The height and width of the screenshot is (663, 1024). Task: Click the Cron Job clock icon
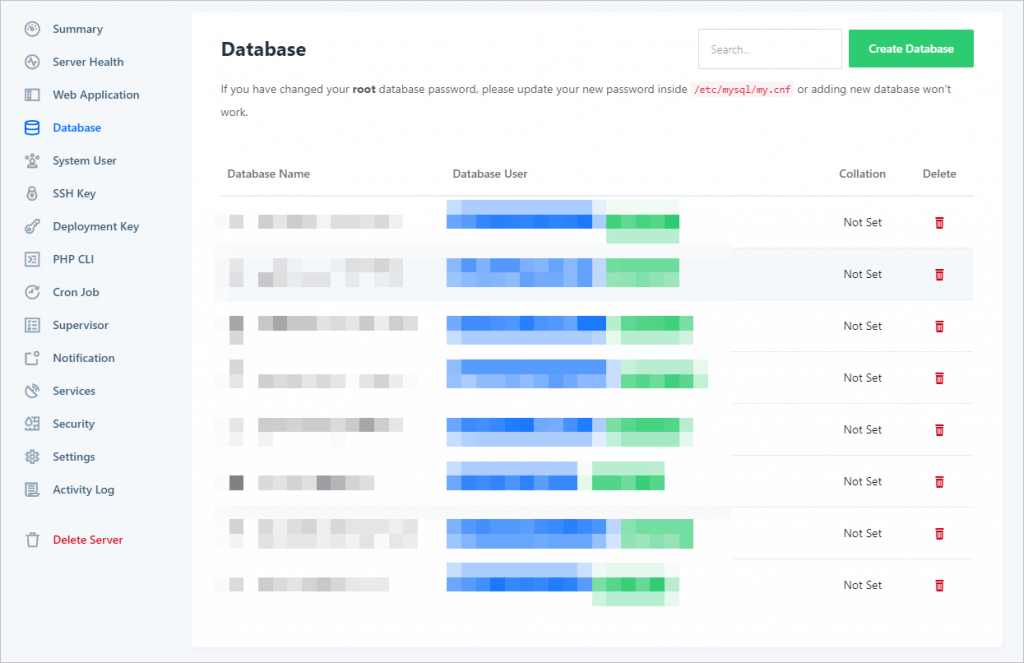31,292
